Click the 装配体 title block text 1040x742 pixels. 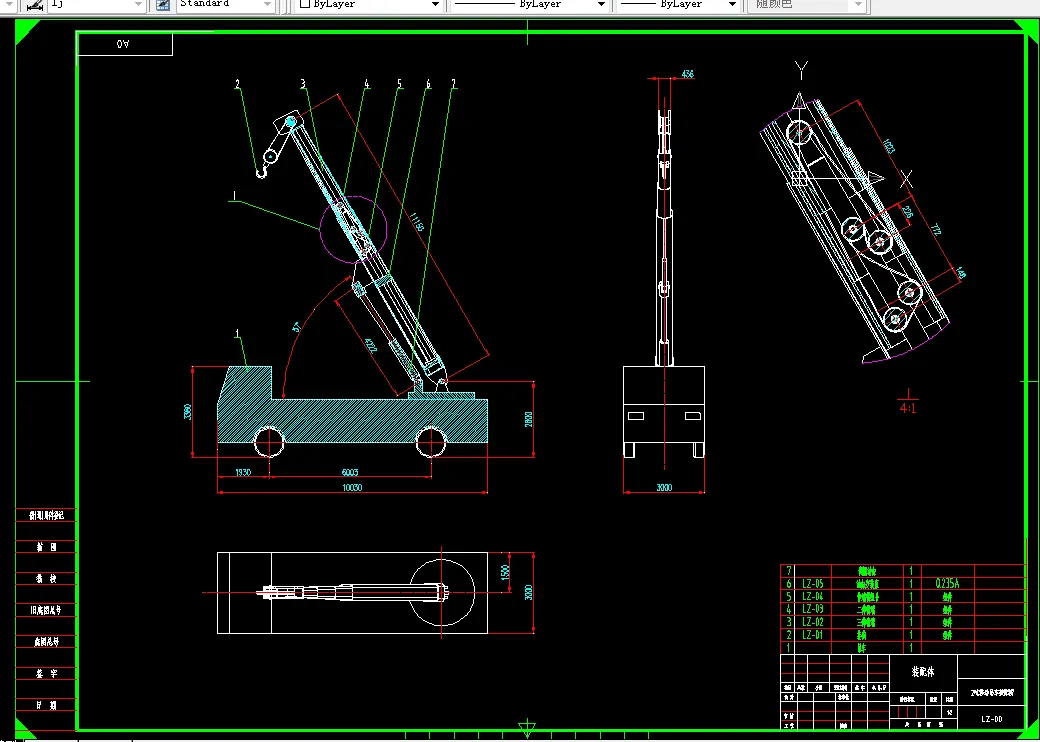pos(922,672)
